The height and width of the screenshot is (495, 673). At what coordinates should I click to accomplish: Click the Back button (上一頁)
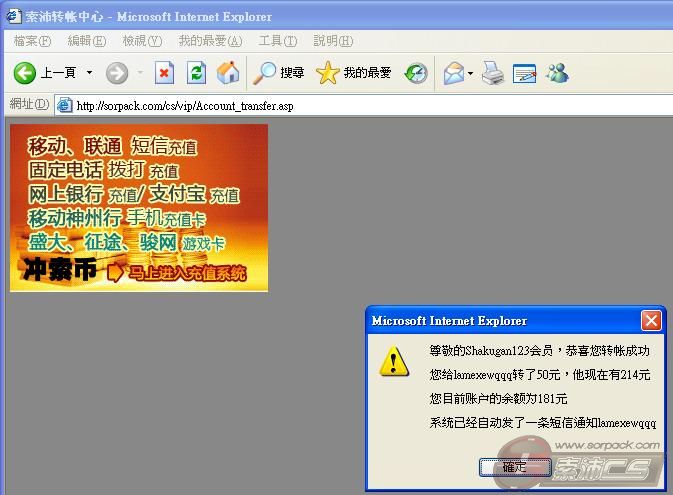[45, 73]
